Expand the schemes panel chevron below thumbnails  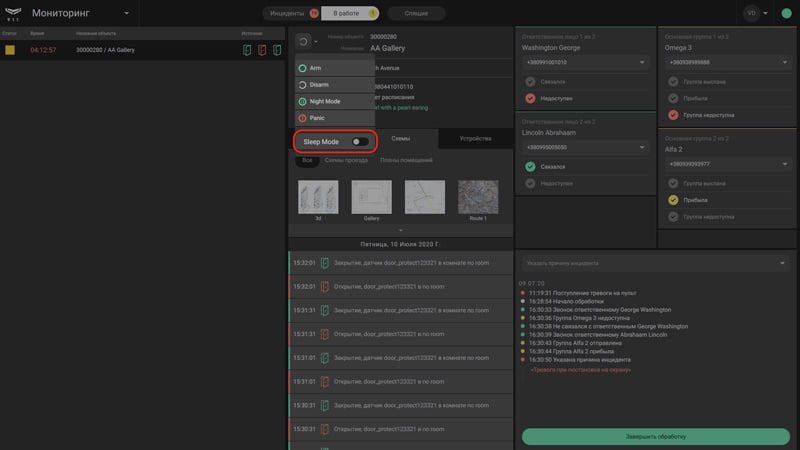[x=401, y=231]
